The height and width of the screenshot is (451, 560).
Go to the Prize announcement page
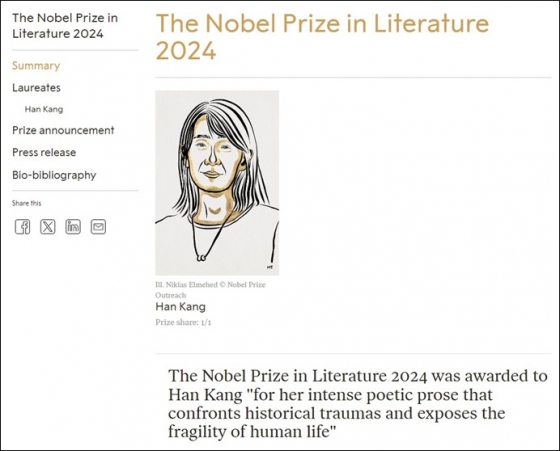click(x=63, y=130)
